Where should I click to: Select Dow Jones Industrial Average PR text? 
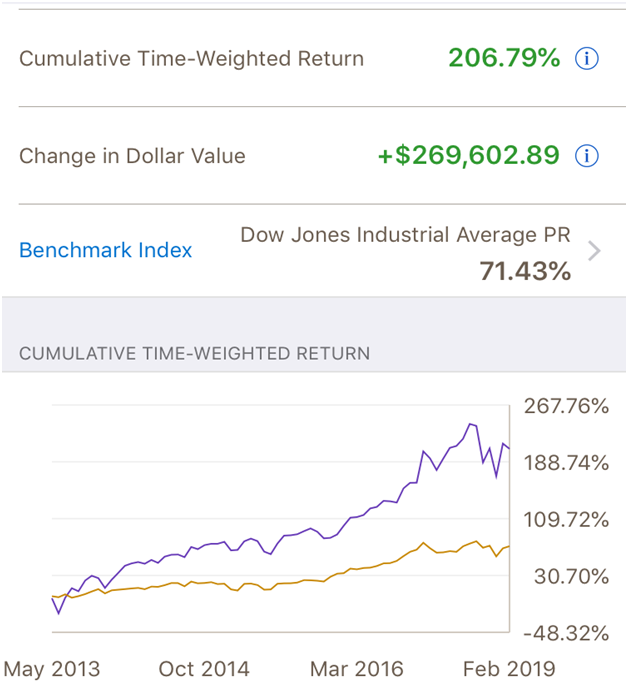coord(405,235)
